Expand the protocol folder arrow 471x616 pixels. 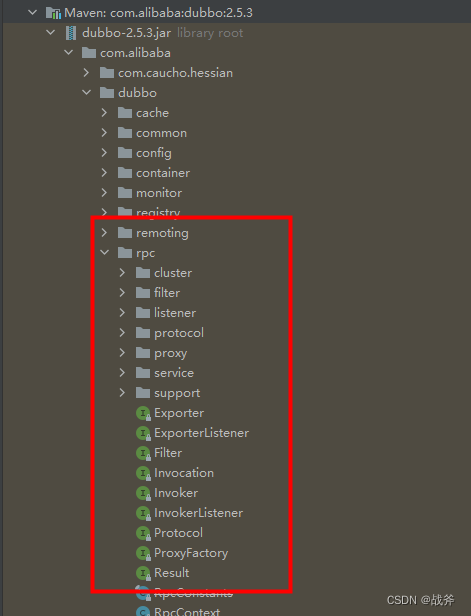tap(122, 333)
